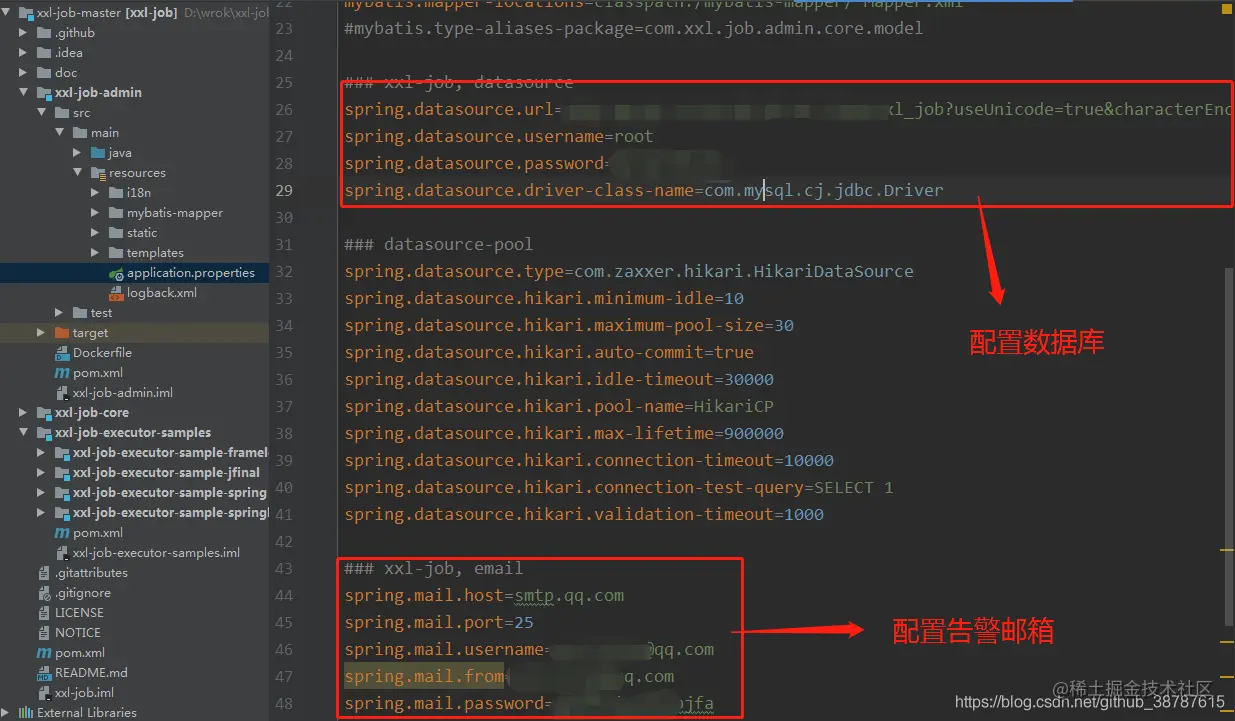This screenshot has width=1235, height=721.
Task: Click line number 29 in gutter
Action: pyautogui.click(x=284, y=190)
